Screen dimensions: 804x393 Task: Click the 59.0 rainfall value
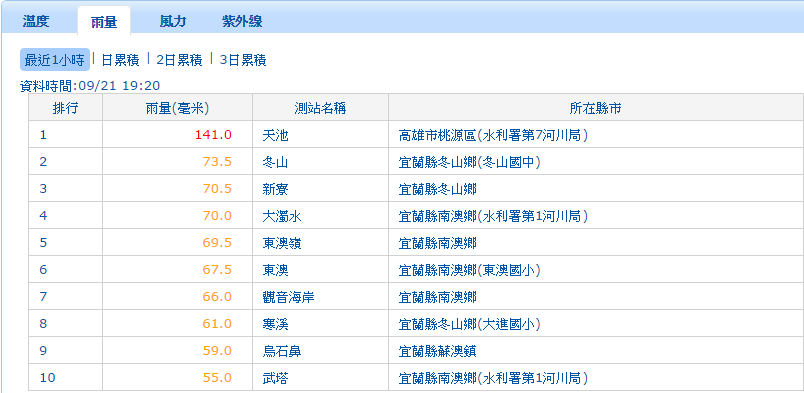[x=218, y=351]
